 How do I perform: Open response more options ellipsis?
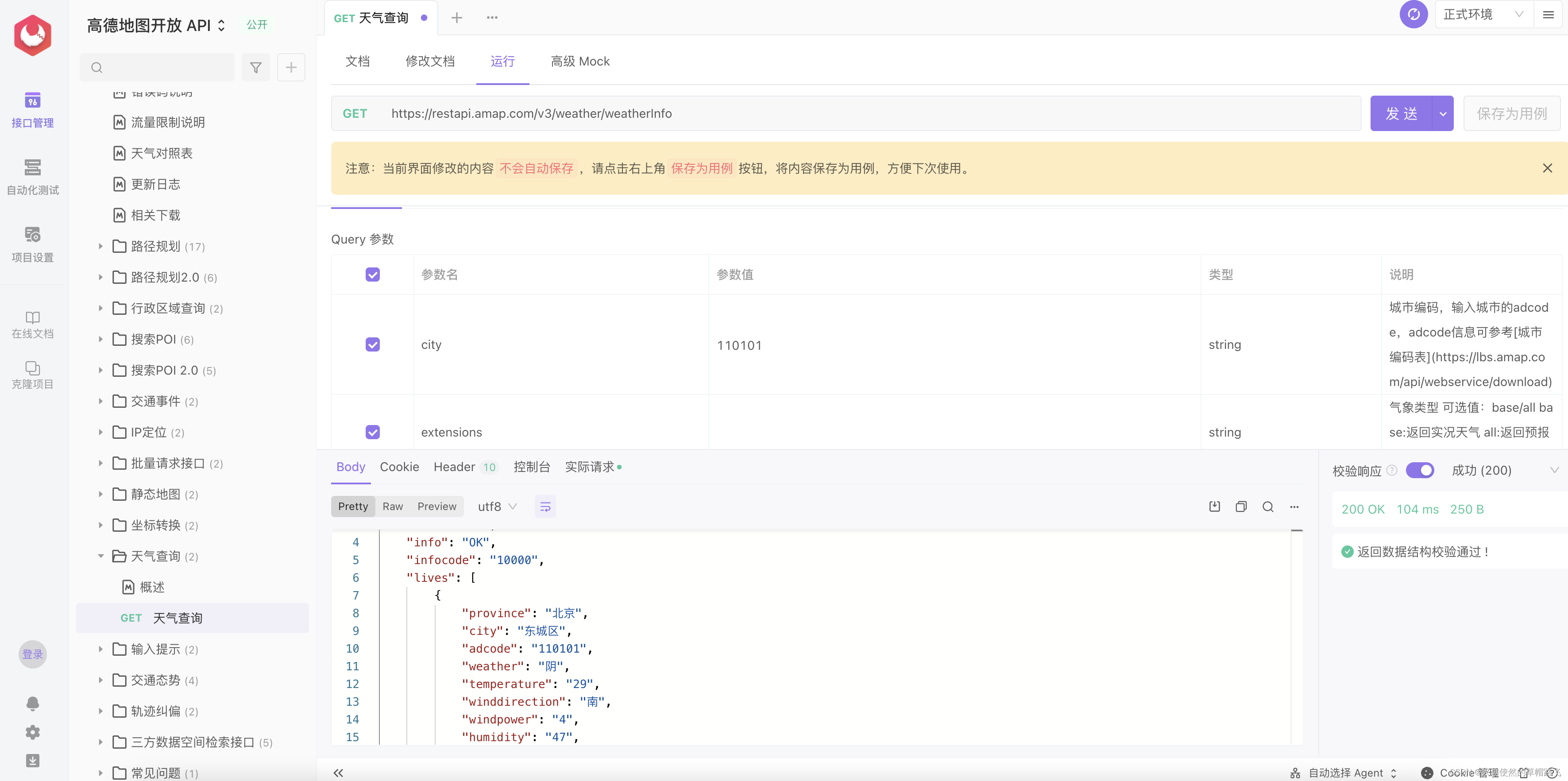coord(1294,506)
